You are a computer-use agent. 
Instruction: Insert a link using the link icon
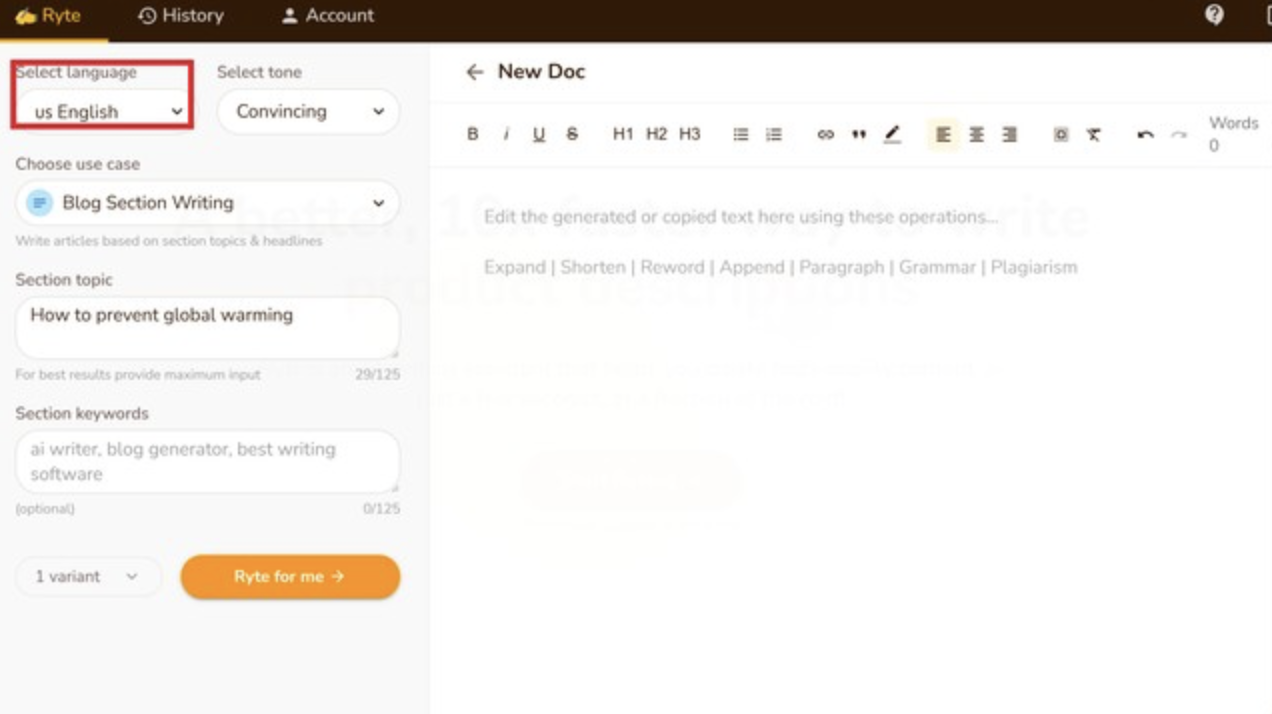(x=825, y=134)
